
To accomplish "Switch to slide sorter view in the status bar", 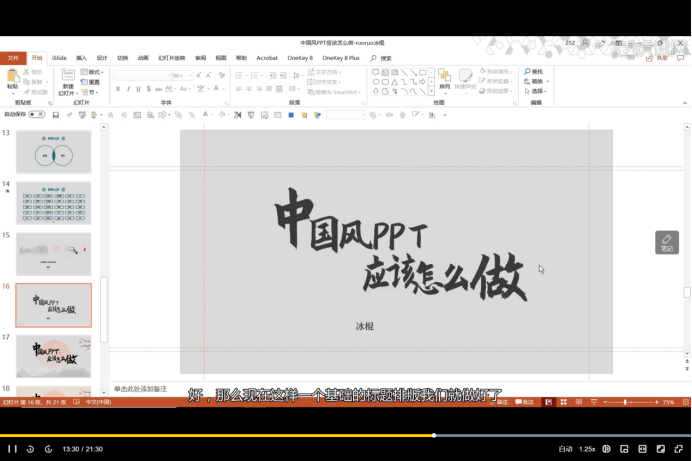I will coord(564,402).
